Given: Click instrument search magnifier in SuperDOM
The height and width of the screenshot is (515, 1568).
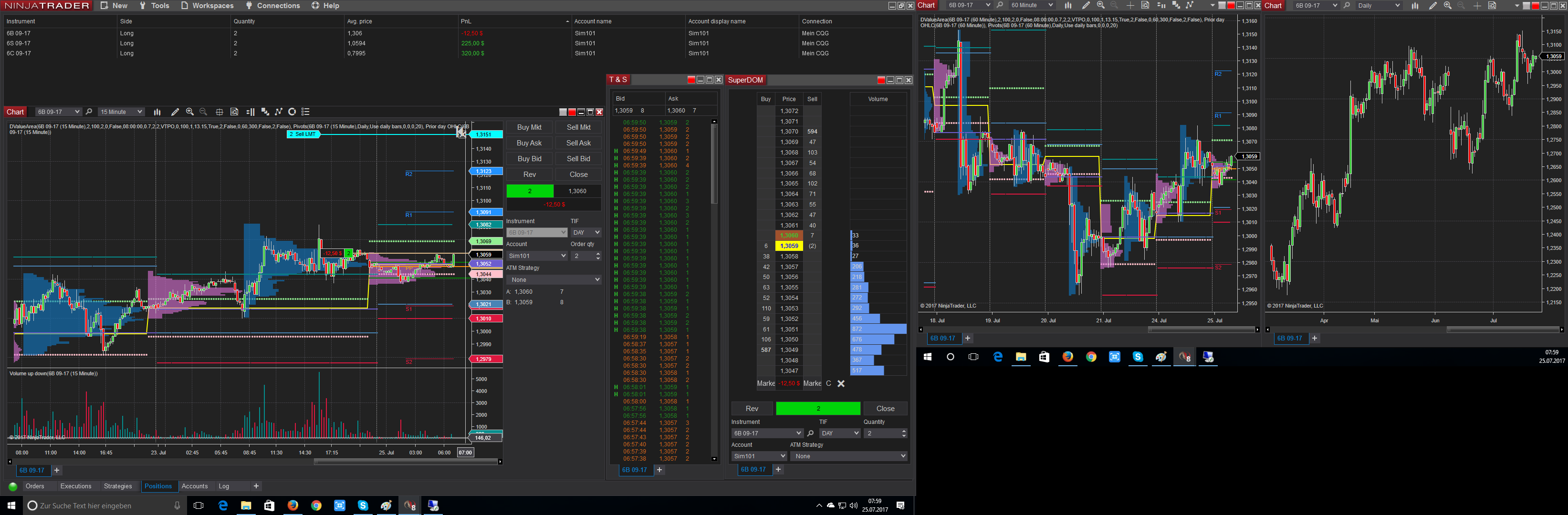Looking at the screenshot, I should pos(810,433).
